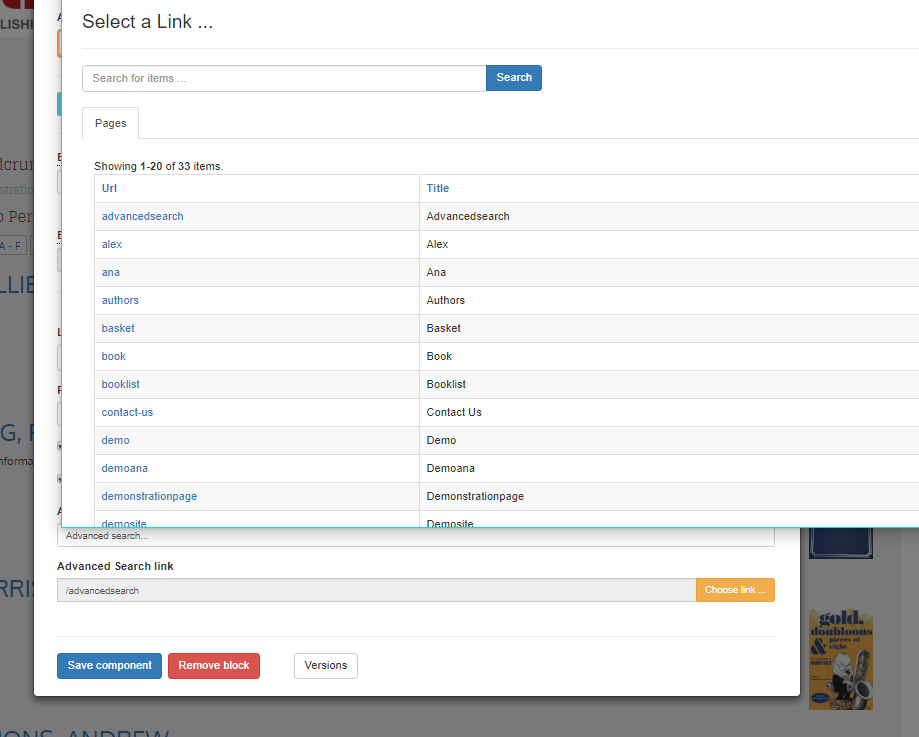Click the gold doubloons book cover thumbnail
Screen dimensions: 919x737
click(x=840, y=659)
